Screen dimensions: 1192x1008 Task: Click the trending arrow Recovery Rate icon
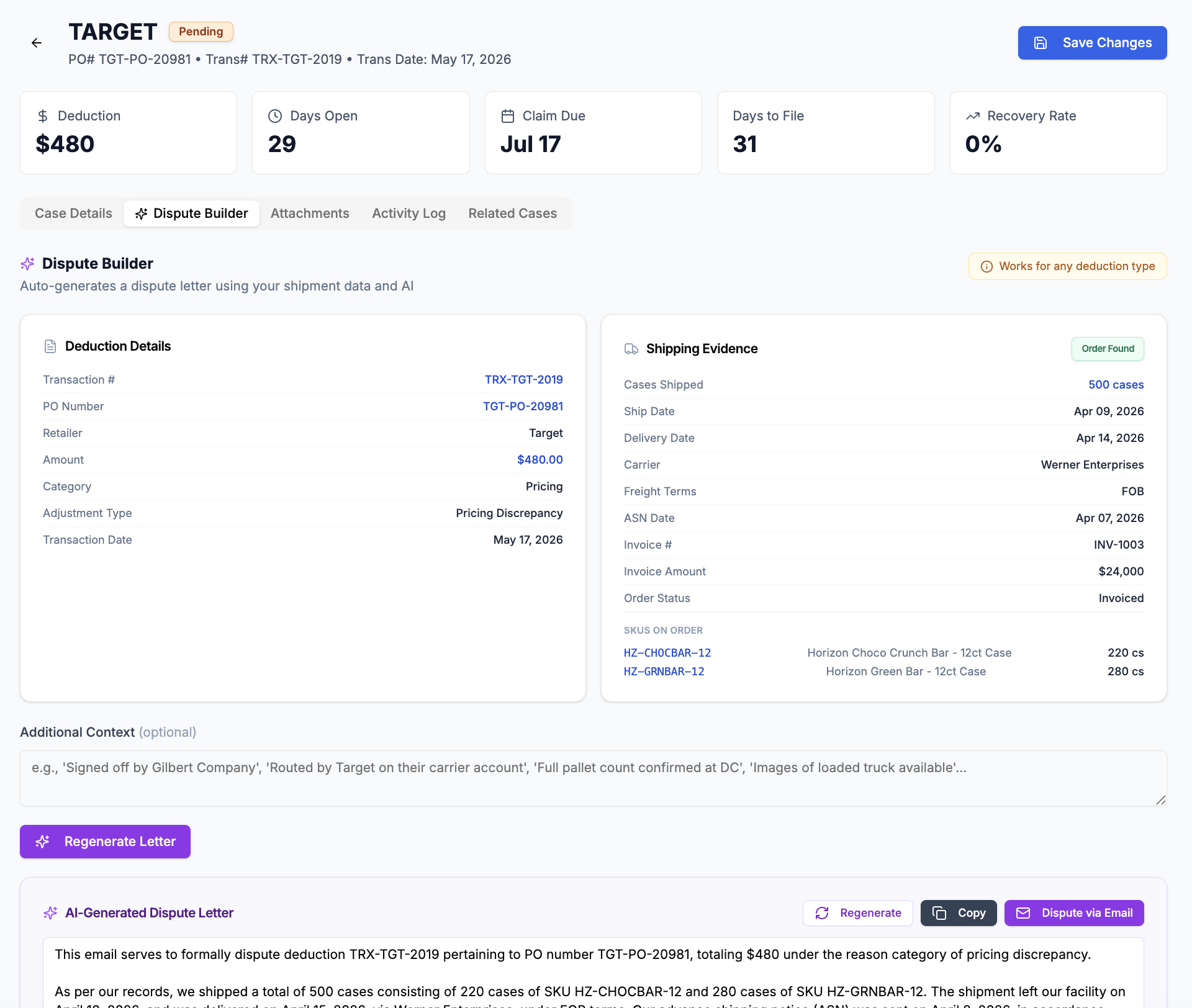click(x=973, y=116)
